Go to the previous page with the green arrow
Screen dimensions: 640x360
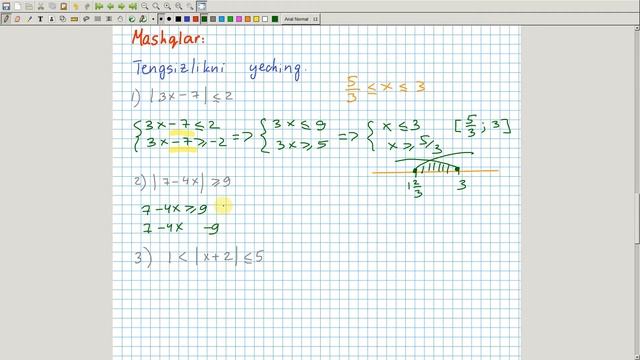[110, 7]
